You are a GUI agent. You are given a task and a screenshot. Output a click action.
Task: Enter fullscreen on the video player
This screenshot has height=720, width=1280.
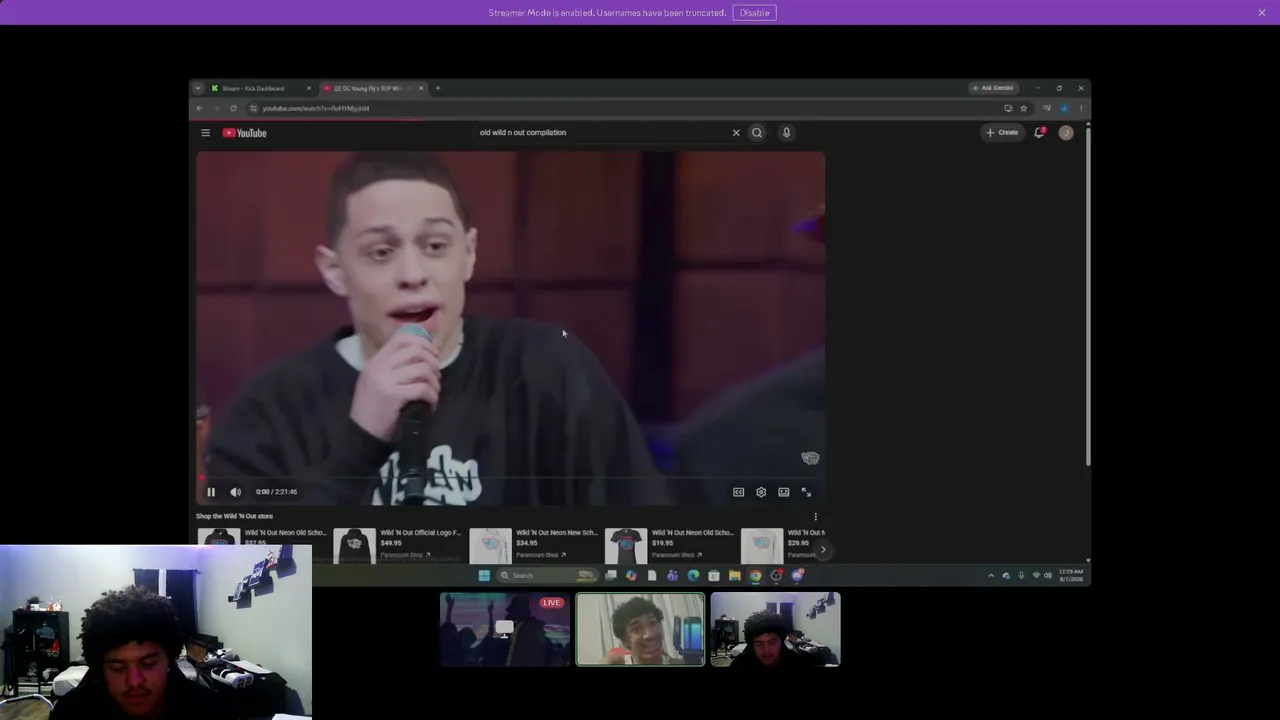806,492
